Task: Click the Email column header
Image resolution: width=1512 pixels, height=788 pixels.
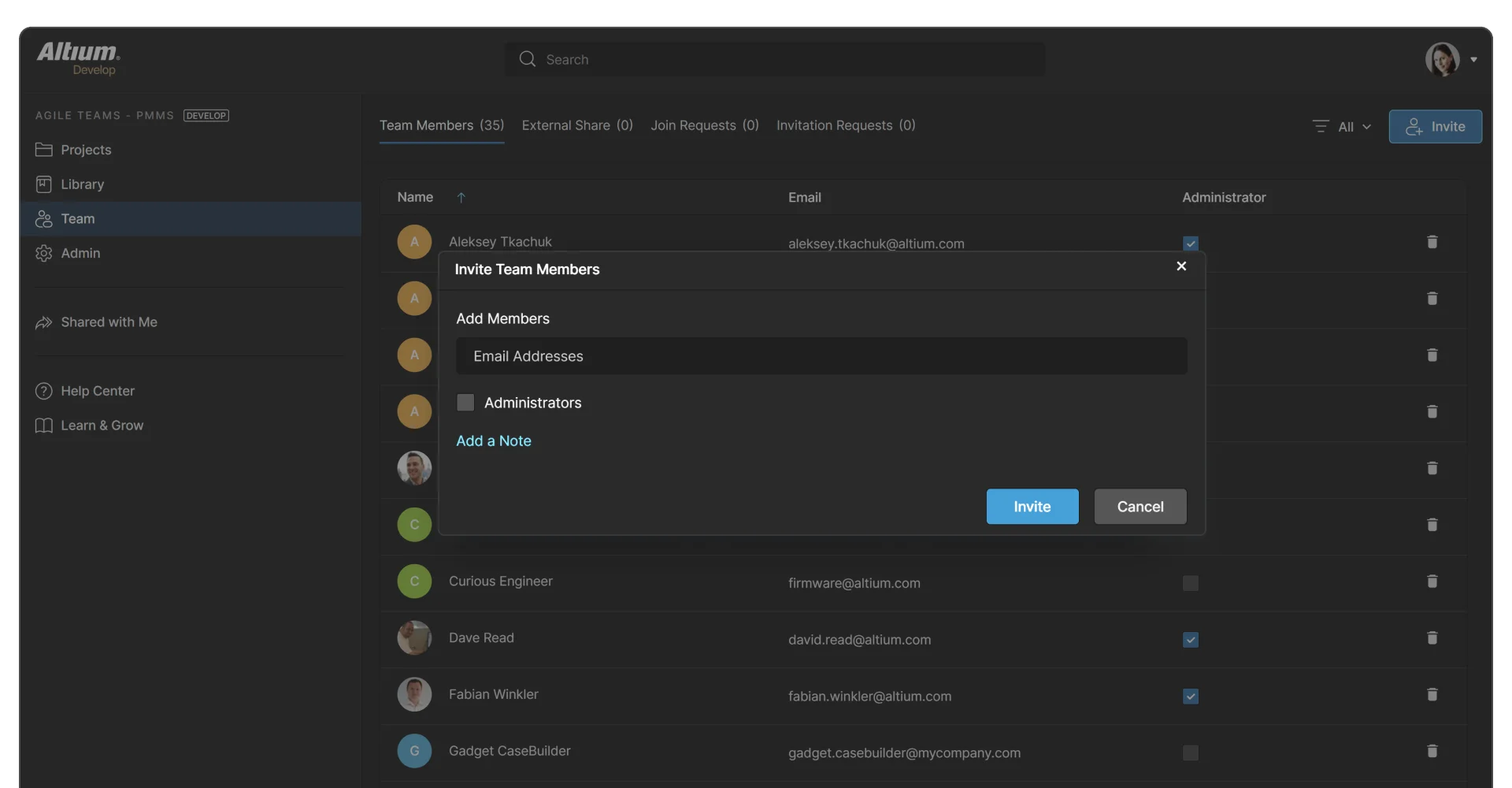Action: (x=805, y=198)
